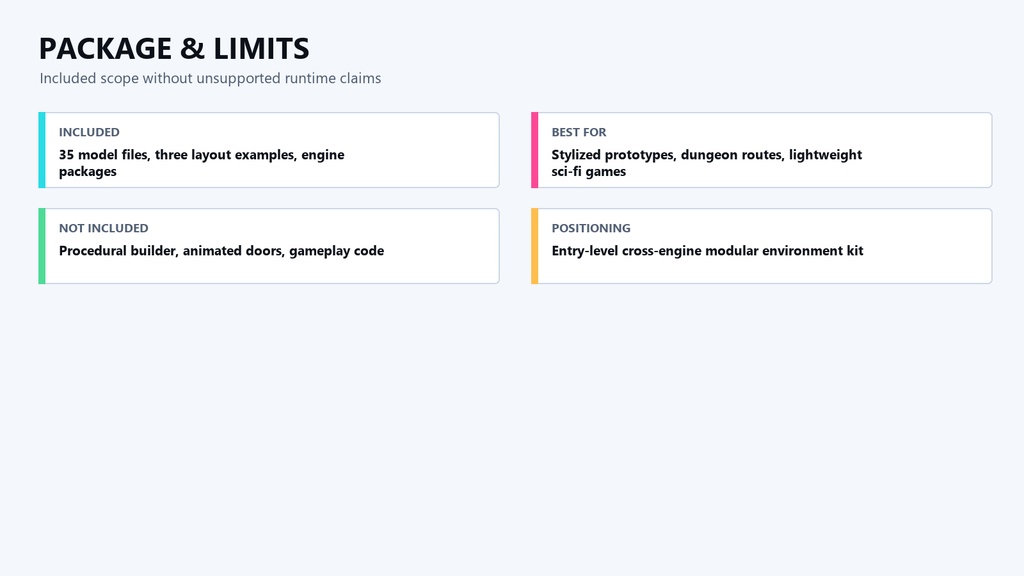Viewport: 1024px width, 576px height.
Task: Click the BEST FOR card label
Action: [579, 132]
